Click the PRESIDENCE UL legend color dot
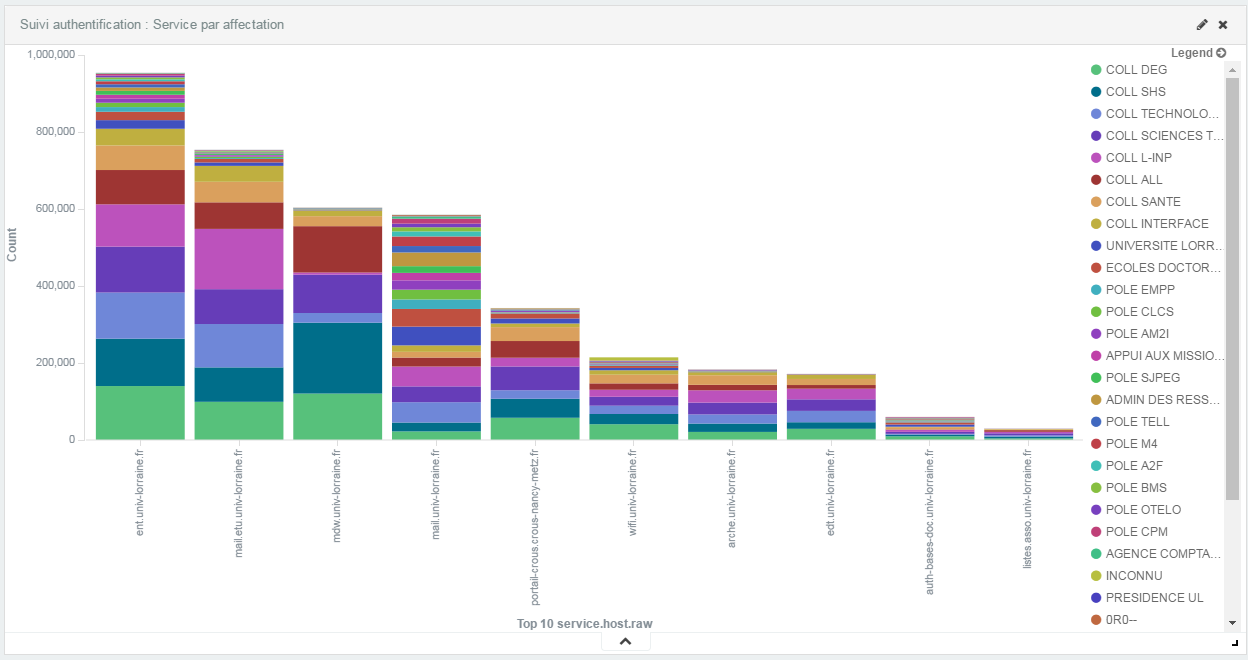The height and width of the screenshot is (660, 1248). point(1096,598)
